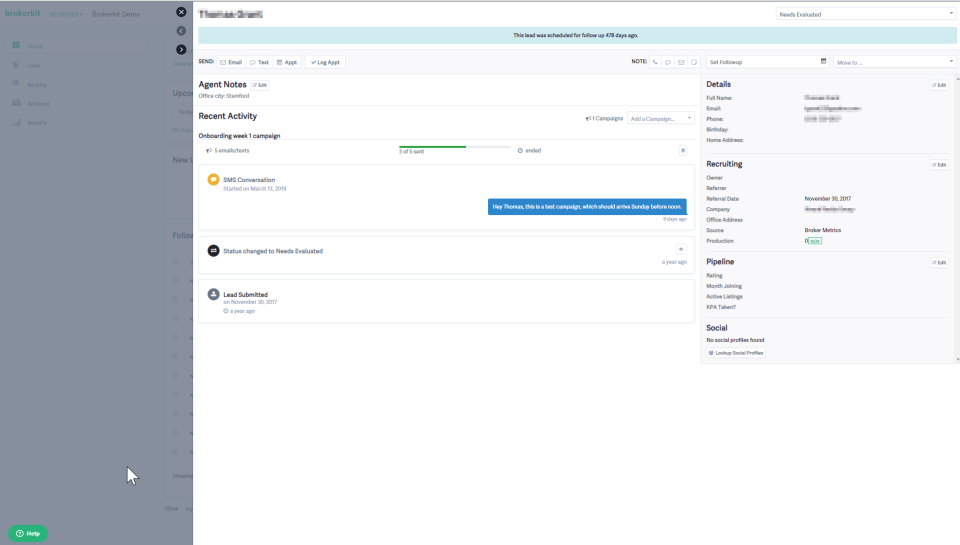
Task: Click the 3 of 5 sent label
Action: (411, 151)
